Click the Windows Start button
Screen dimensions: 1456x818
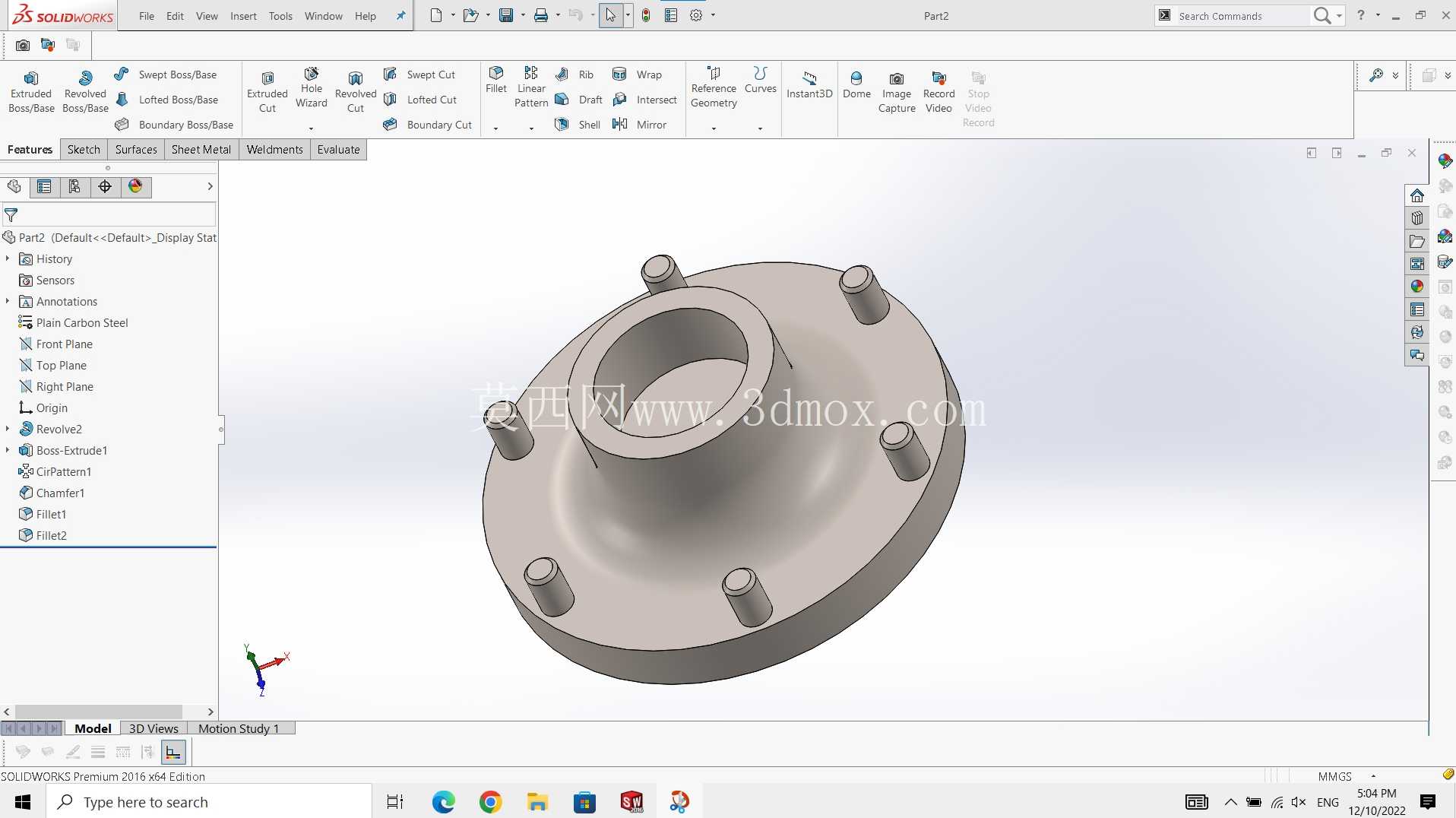pyautogui.click(x=23, y=802)
